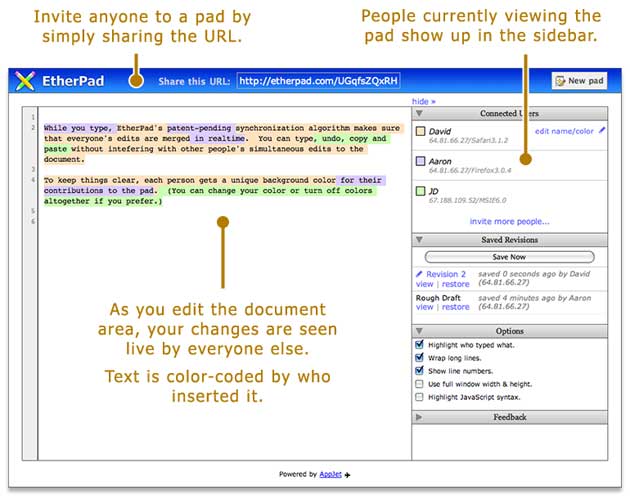Click the 'Share this URL:' label
630x499 pixels.
(194, 82)
